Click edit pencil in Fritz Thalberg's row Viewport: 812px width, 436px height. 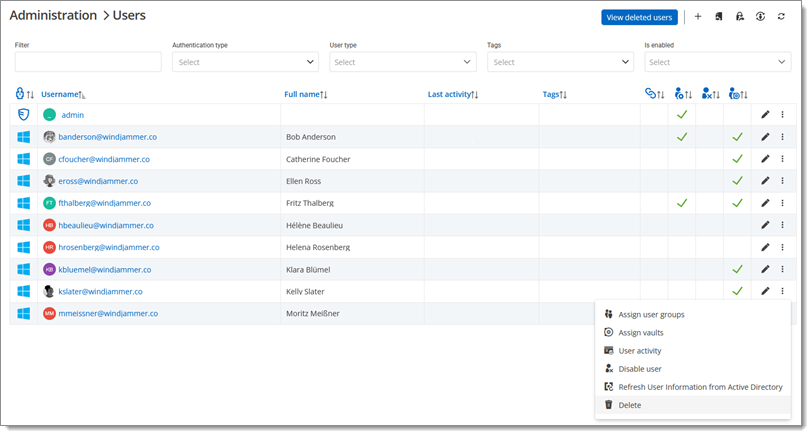pos(765,203)
